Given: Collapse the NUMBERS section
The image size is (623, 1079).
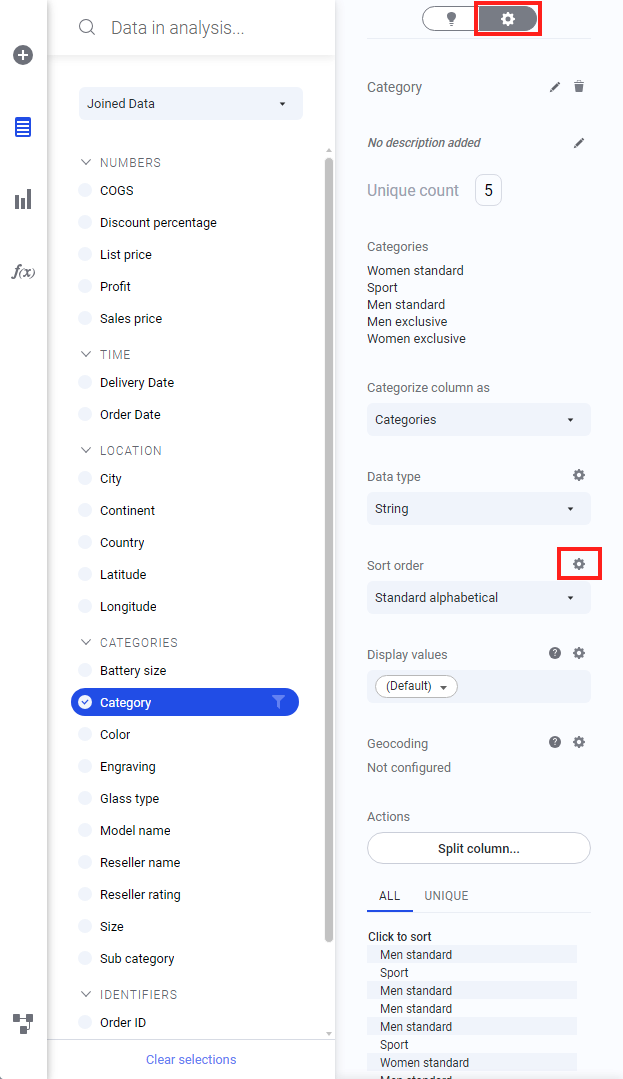Looking at the screenshot, I should 85,162.
